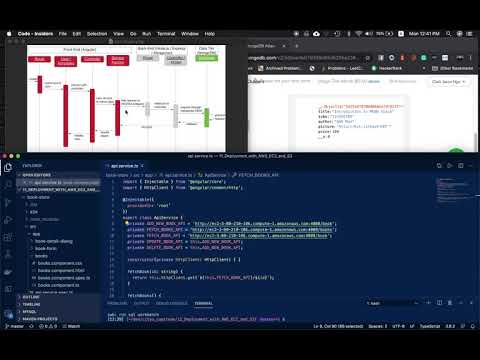This screenshot has width=480, height=360.
Task: Open a new browser tab with plus button
Action: point(296,46)
